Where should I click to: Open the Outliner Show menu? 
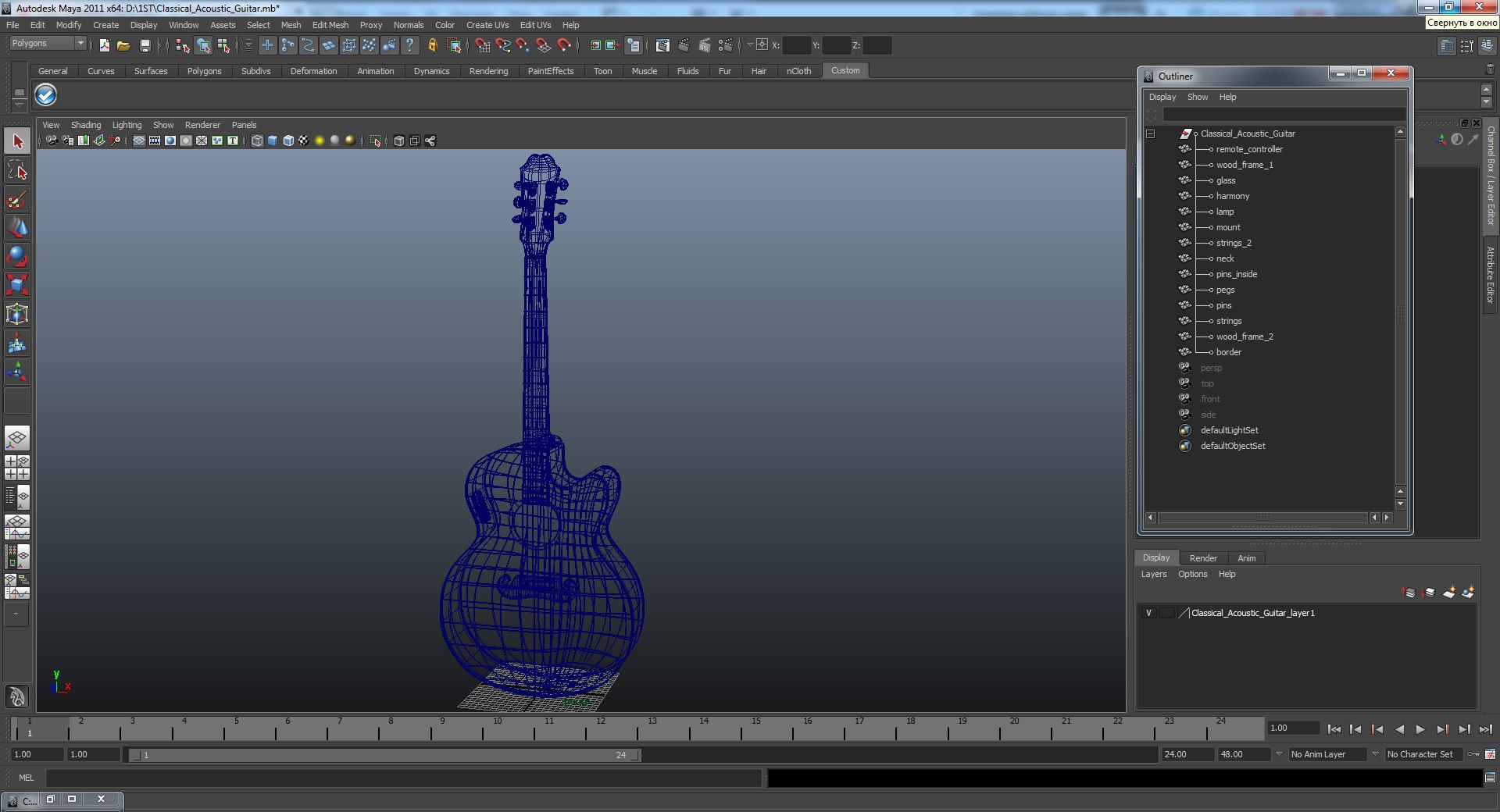(x=1198, y=97)
